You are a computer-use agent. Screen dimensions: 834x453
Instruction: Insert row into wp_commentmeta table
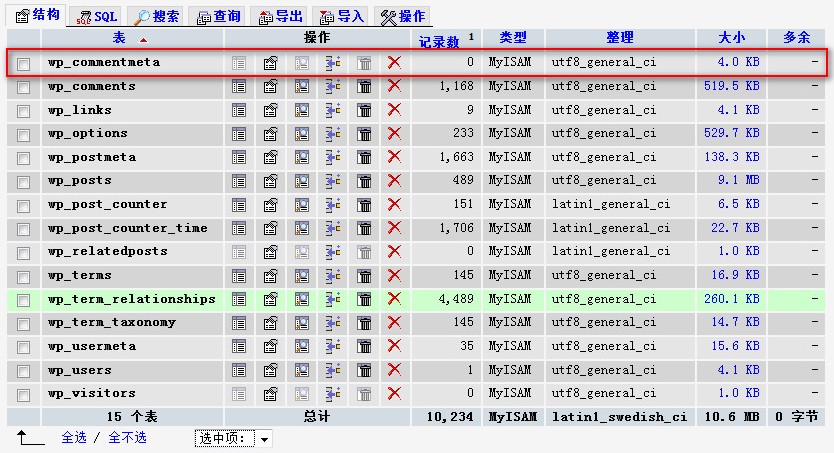333,63
